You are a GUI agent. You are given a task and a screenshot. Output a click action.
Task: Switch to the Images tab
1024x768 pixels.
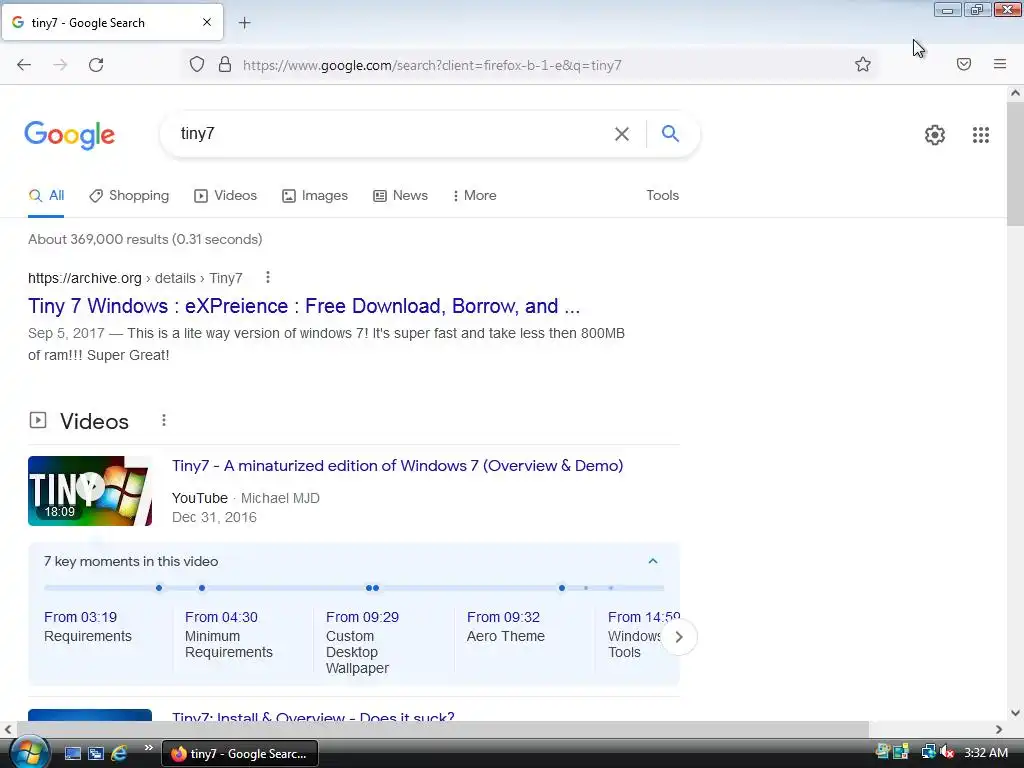click(x=315, y=195)
